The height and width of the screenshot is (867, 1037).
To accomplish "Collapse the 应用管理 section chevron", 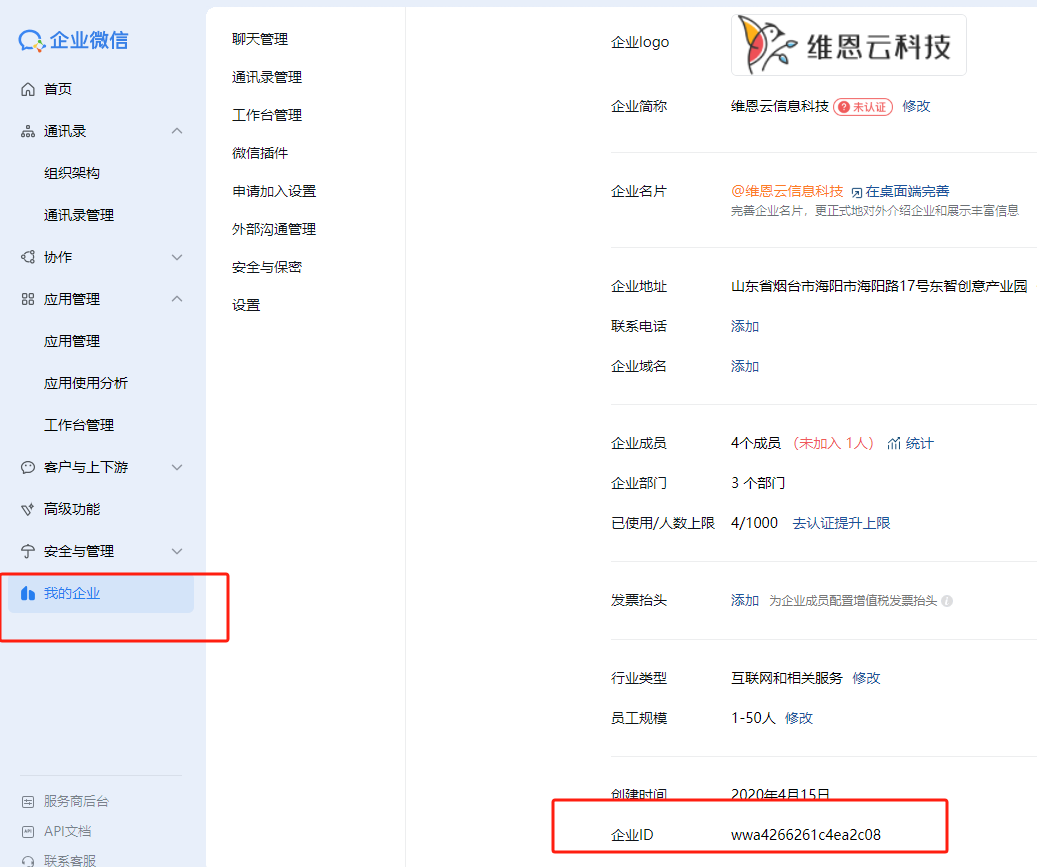I will [x=177, y=299].
